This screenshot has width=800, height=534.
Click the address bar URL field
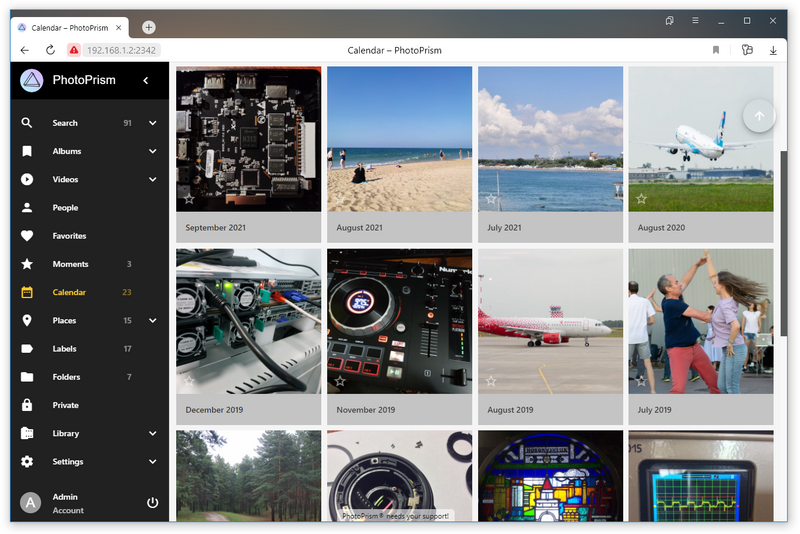point(121,50)
